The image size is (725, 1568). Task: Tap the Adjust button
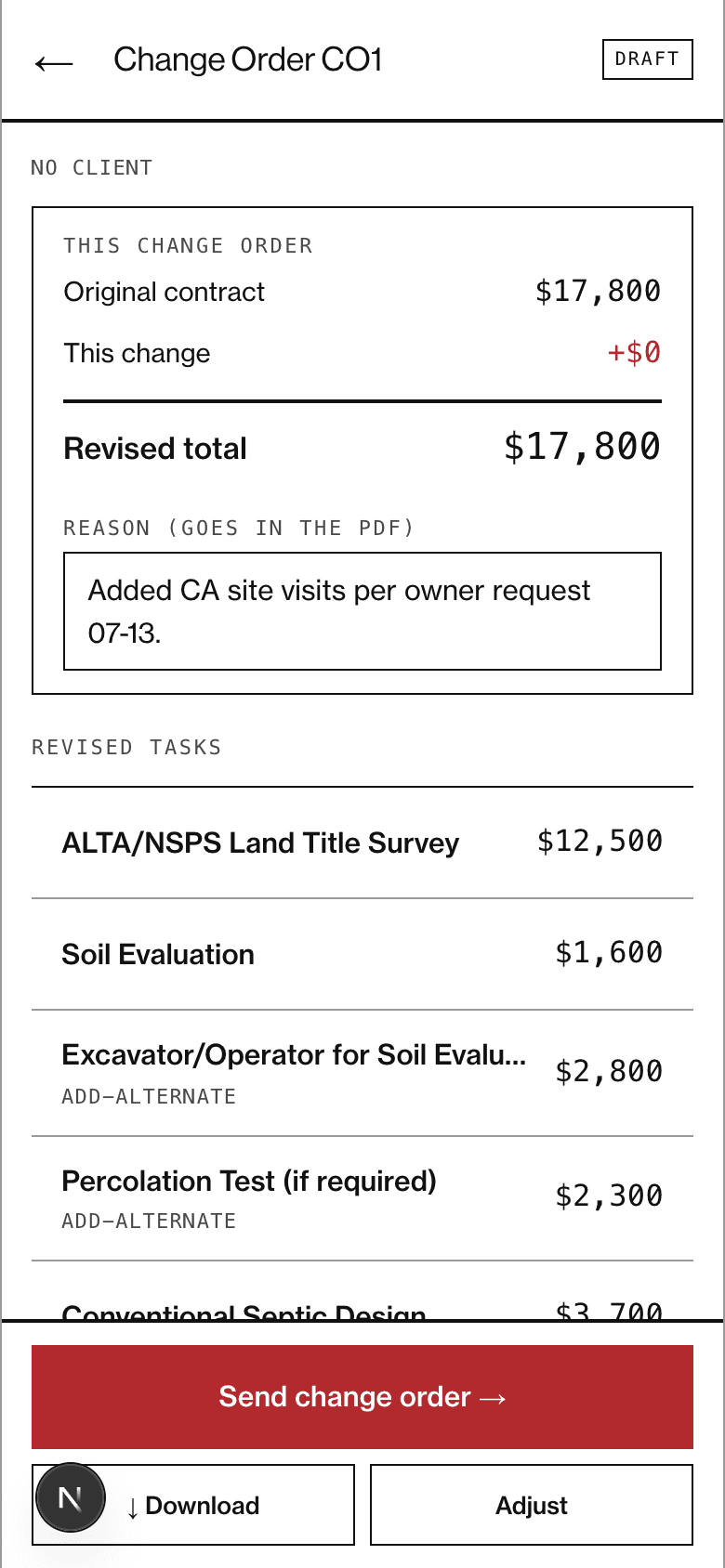(x=532, y=1505)
